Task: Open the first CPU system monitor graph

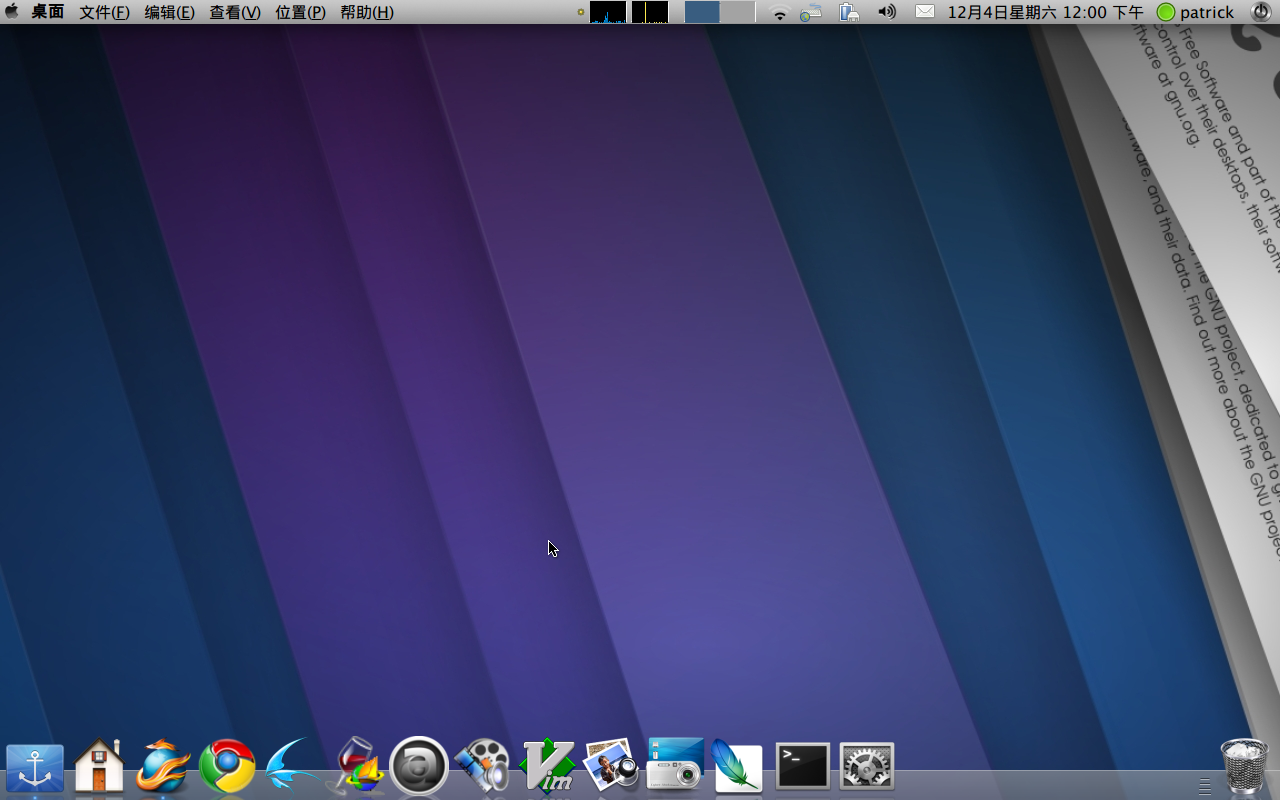Action: (608, 12)
